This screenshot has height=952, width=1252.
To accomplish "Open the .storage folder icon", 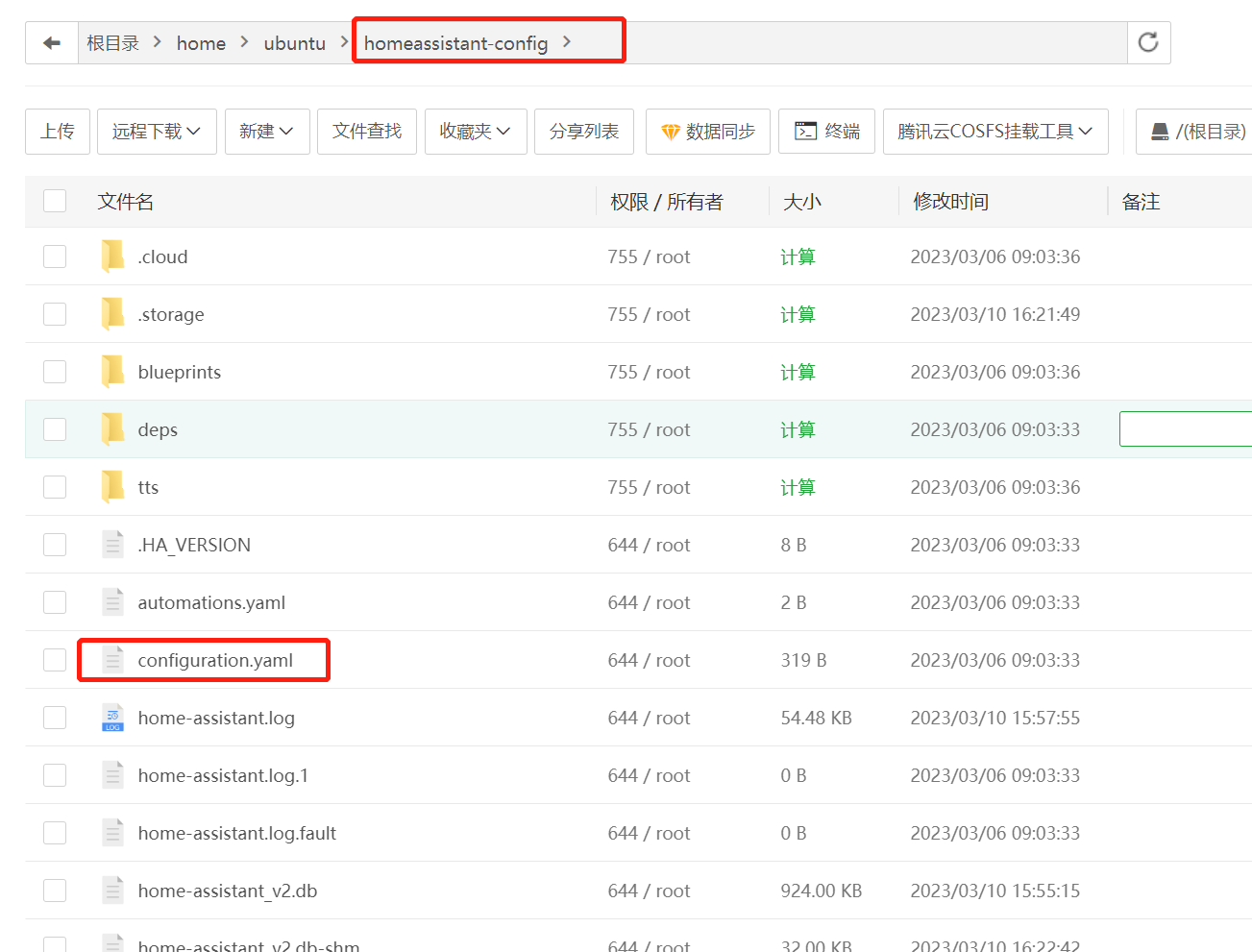I will click(x=112, y=313).
